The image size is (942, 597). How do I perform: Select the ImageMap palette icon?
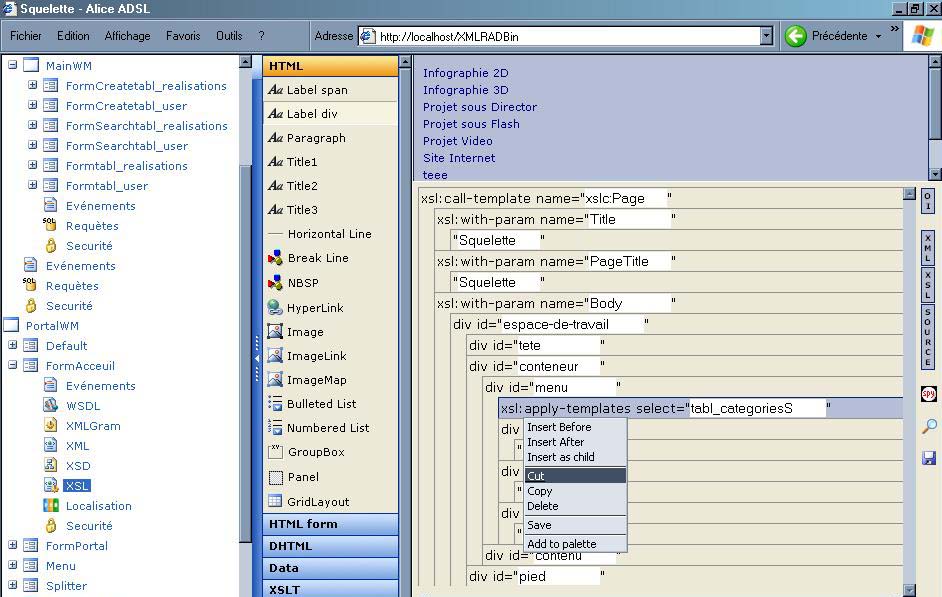[x=275, y=380]
